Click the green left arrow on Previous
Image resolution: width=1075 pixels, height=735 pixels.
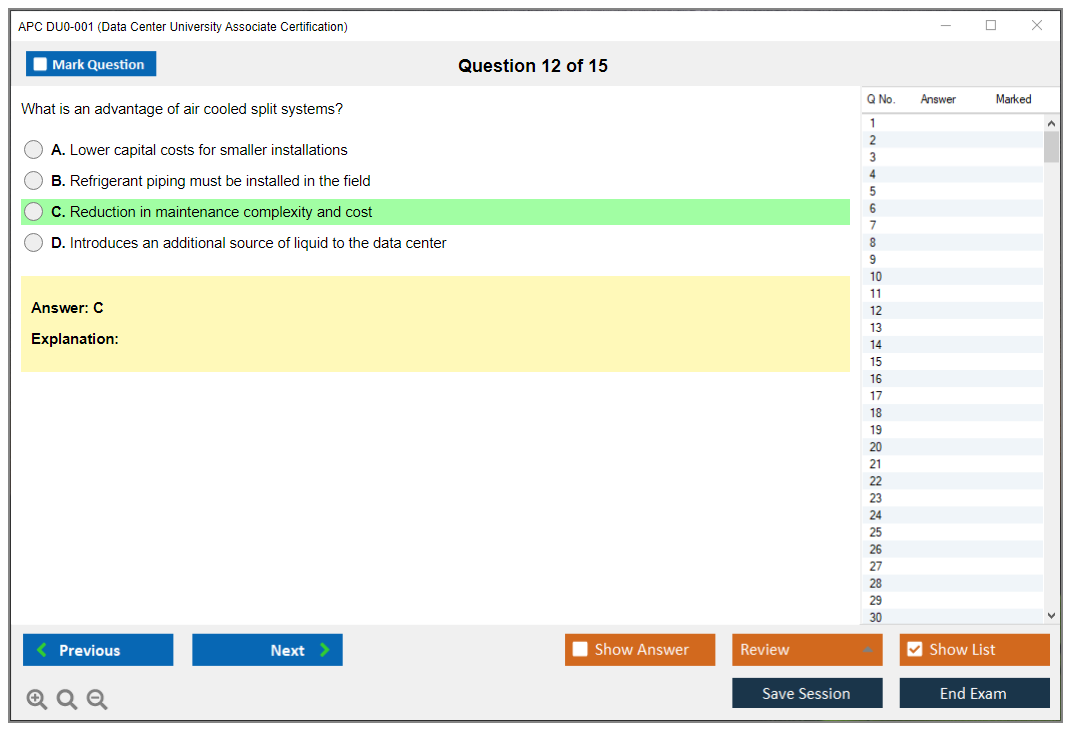[42, 650]
